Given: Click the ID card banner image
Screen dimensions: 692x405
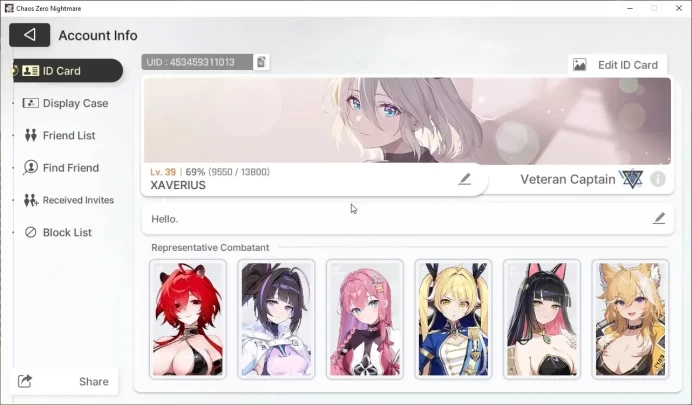Looking at the screenshot, I should (407, 121).
